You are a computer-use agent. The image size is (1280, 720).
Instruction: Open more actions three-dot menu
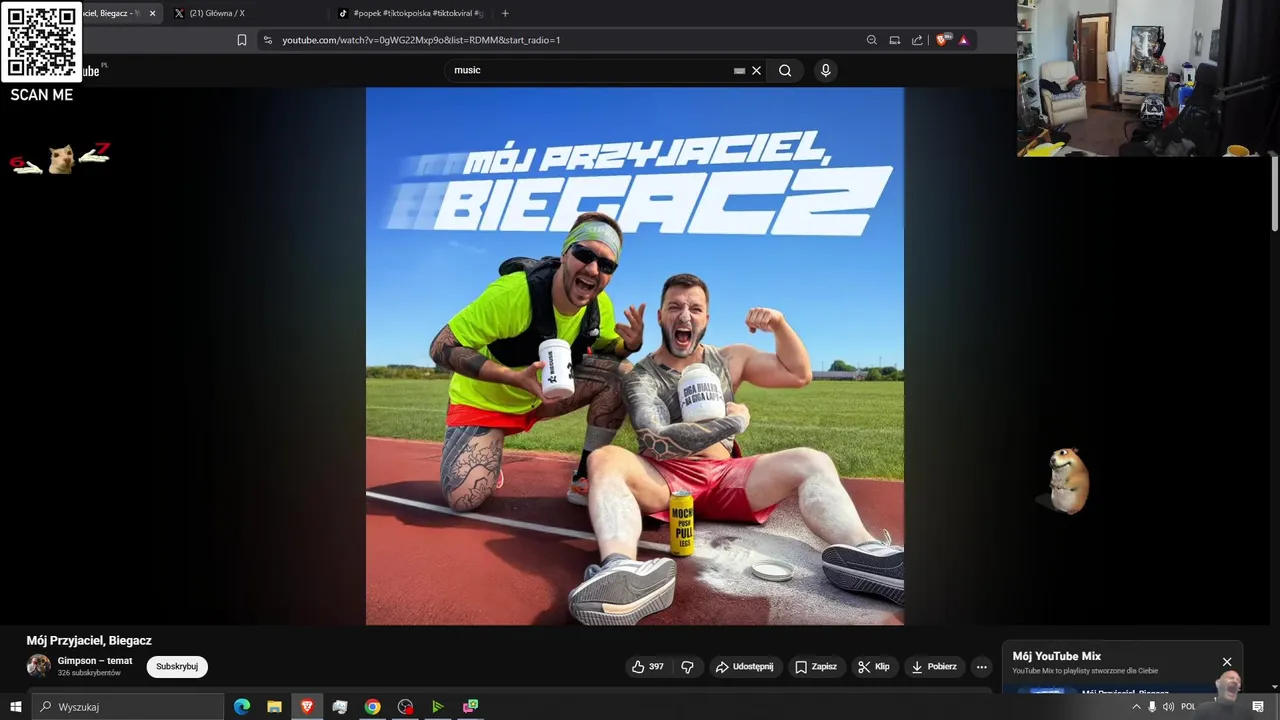click(981, 667)
